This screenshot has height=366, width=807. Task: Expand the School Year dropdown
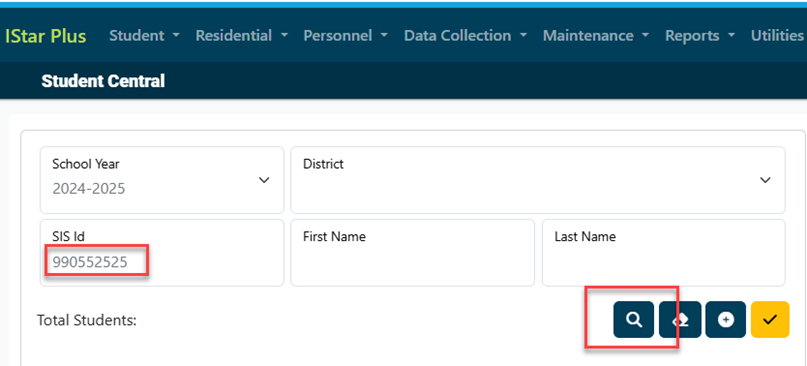(x=162, y=180)
